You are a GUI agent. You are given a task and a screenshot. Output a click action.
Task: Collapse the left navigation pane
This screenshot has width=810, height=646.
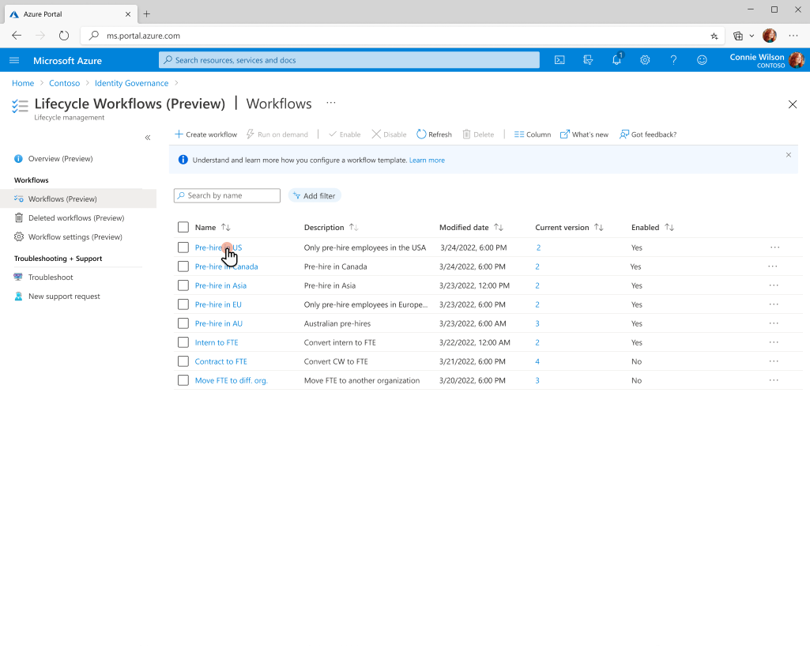point(148,137)
